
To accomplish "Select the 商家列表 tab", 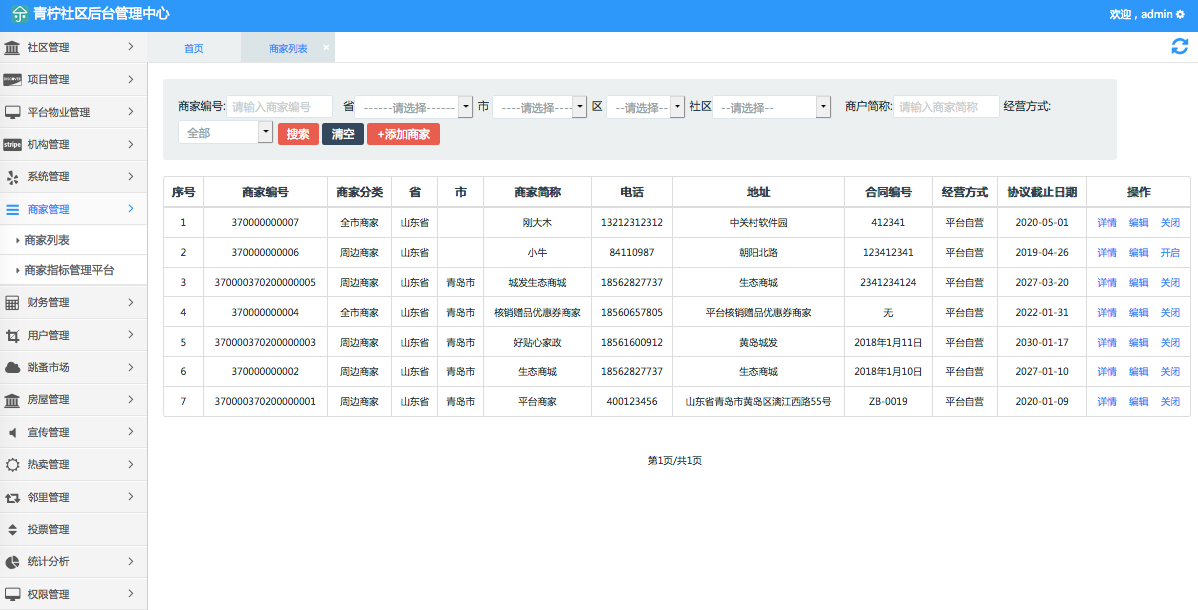I will point(288,48).
